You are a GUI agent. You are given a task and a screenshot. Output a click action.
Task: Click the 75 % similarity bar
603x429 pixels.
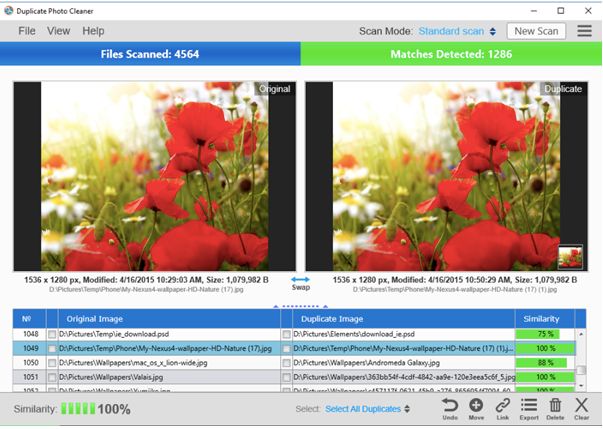pyautogui.click(x=538, y=334)
